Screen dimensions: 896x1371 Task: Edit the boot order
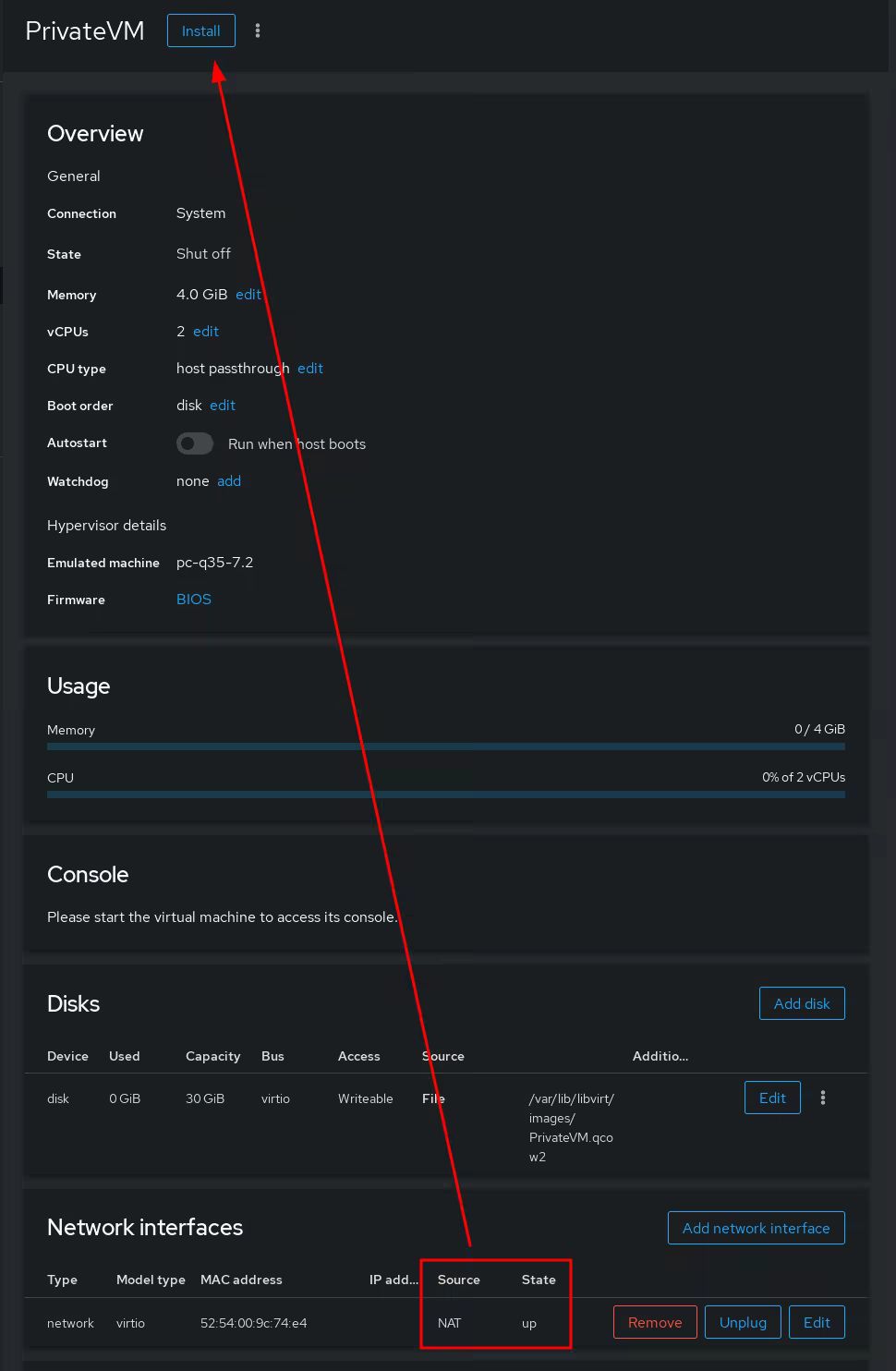222,405
